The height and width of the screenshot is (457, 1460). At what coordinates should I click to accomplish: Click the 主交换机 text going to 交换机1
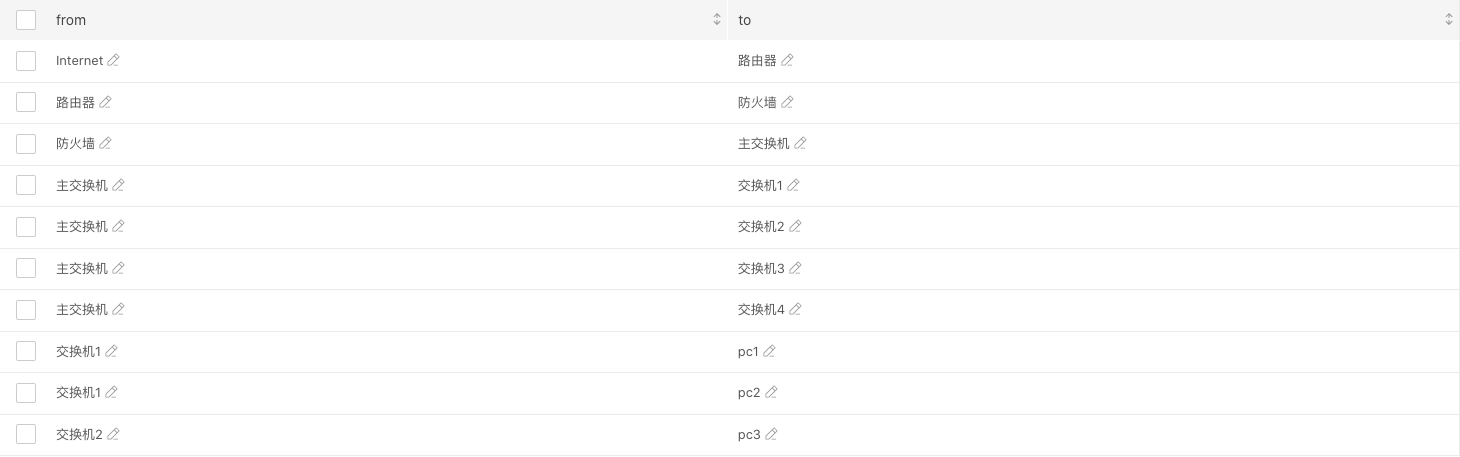coord(82,185)
